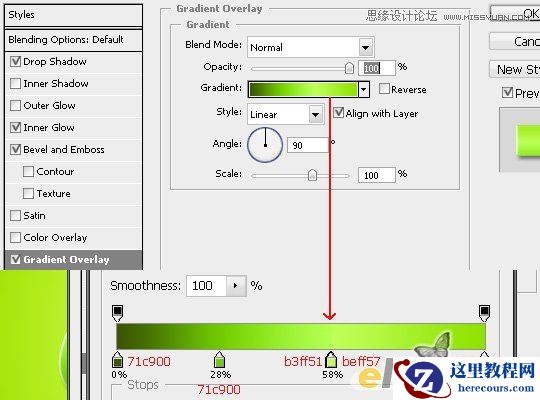Toggle the Preview checkbox
Viewport: 540px width, 400px height.
[507, 92]
